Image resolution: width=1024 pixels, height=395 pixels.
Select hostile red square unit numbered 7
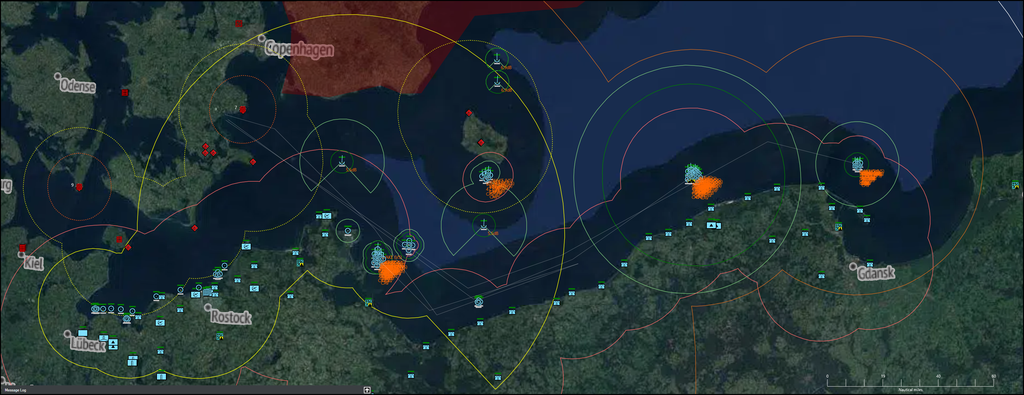243,109
